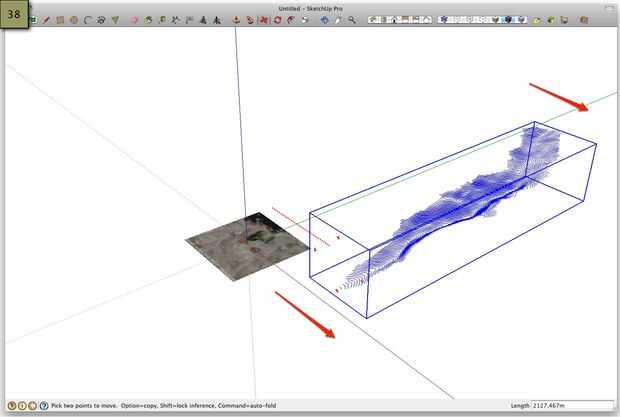The width and height of the screenshot is (620, 417).
Task: Enable X-ray face style
Action: (x=444, y=19)
